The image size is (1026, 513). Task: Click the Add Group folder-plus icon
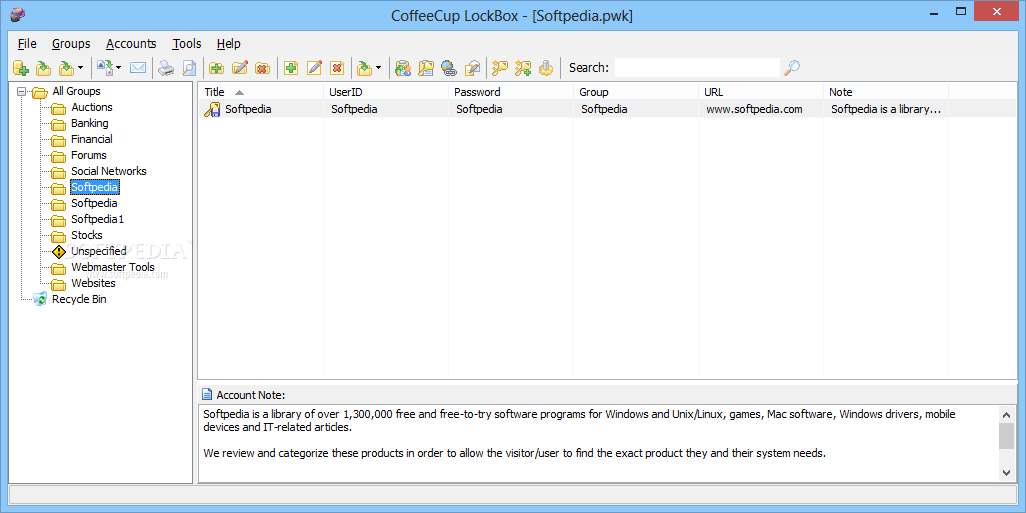[217, 67]
